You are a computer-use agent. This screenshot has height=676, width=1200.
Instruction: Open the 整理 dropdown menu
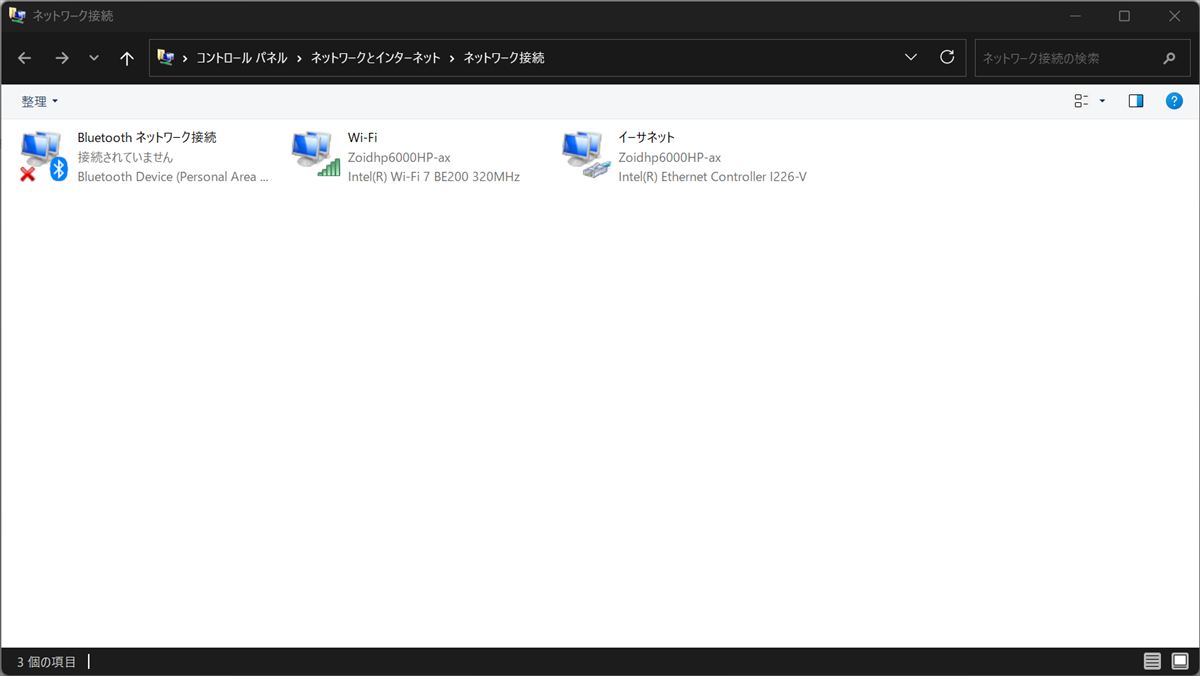(x=40, y=101)
